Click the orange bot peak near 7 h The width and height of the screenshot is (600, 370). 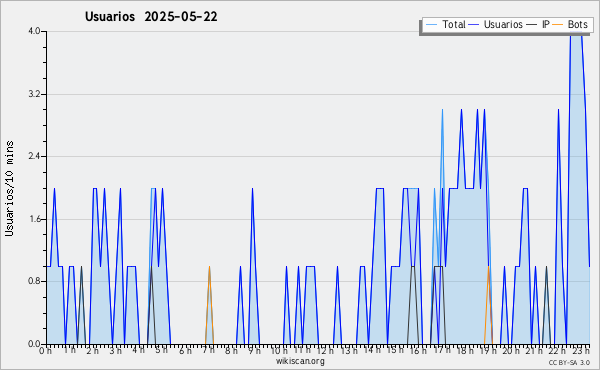tap(209, 267)
